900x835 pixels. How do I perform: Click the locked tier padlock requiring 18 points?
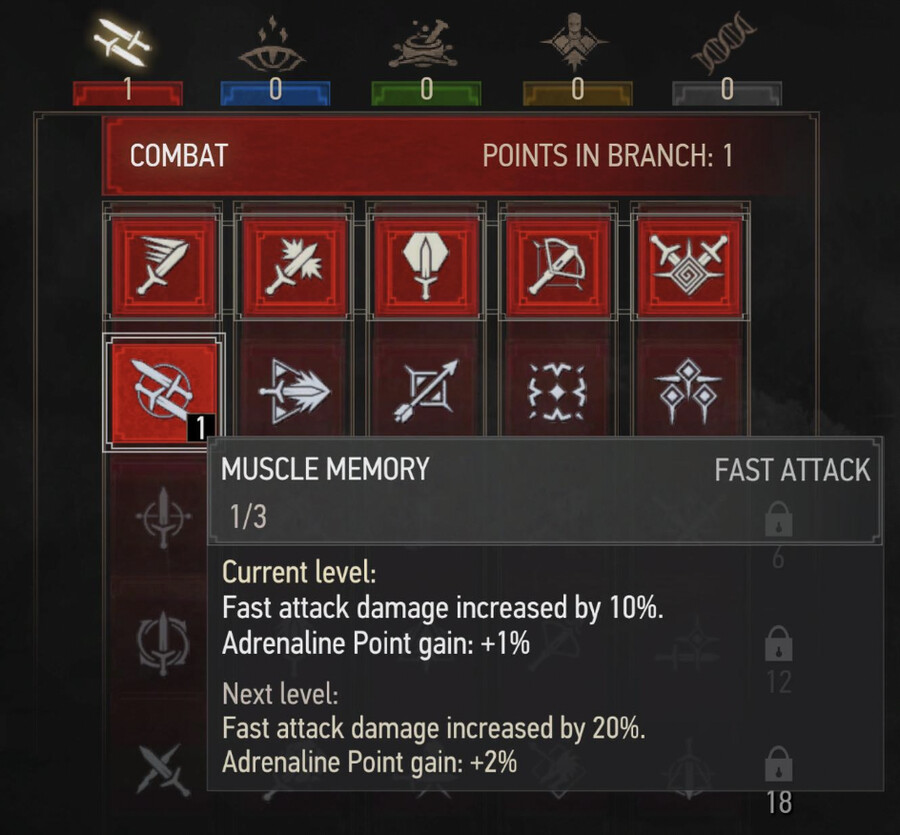click(778, 764)
